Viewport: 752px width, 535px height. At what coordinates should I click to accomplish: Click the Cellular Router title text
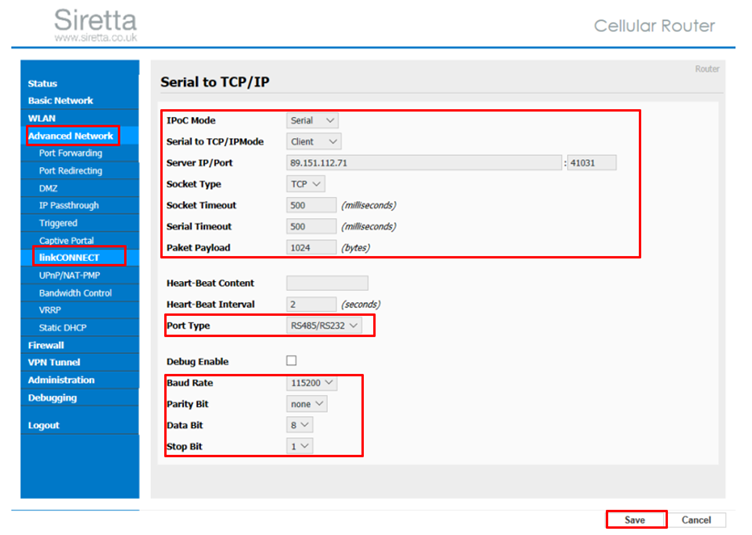654,26
